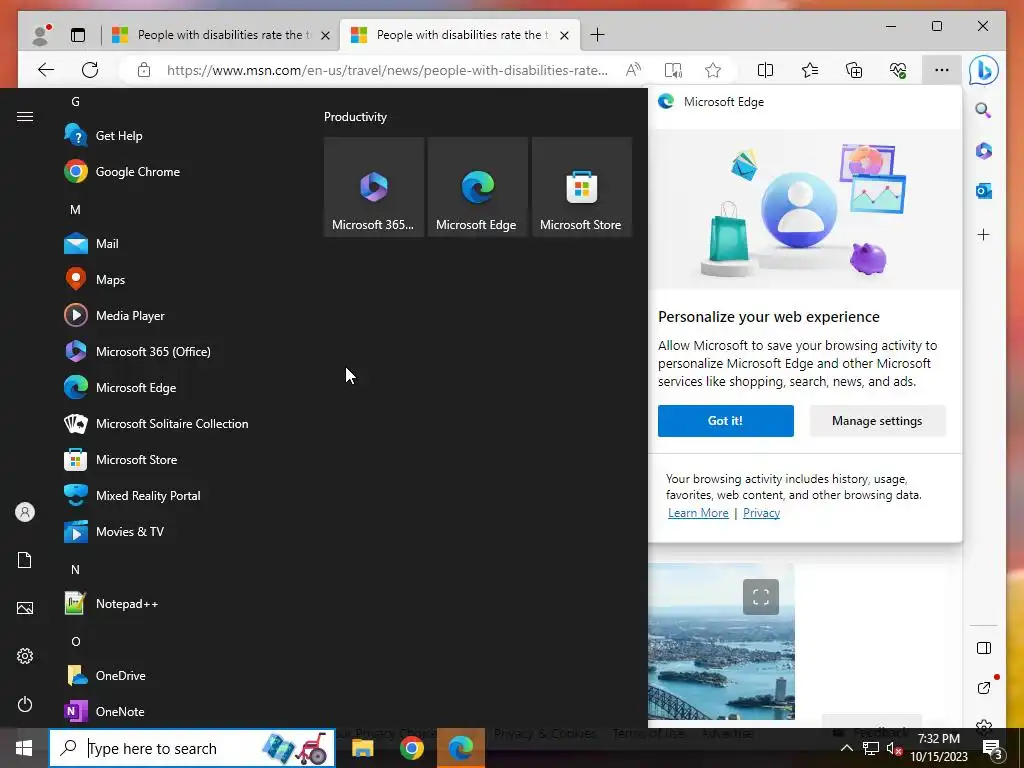The width and height of the screenshot is (1024, 768).
Task: Switch to the first People with disabilities tab
Action: click(220, 35)
